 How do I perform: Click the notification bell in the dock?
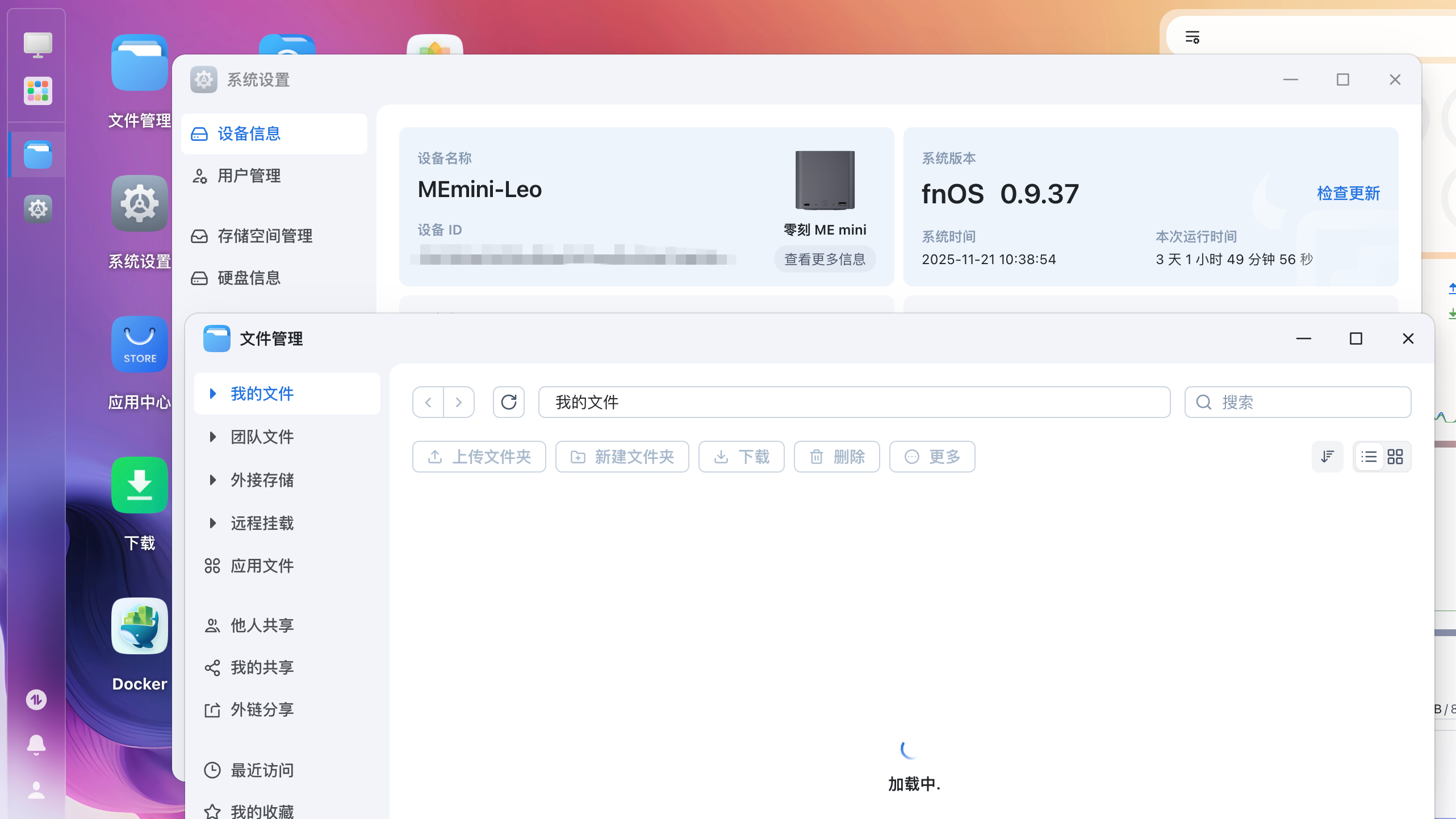[36, 744]
